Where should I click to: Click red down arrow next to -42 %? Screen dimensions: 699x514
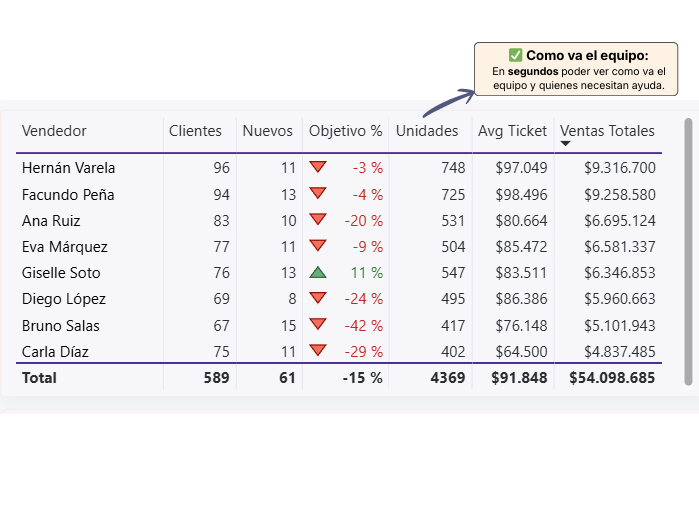tap(318, 324)
